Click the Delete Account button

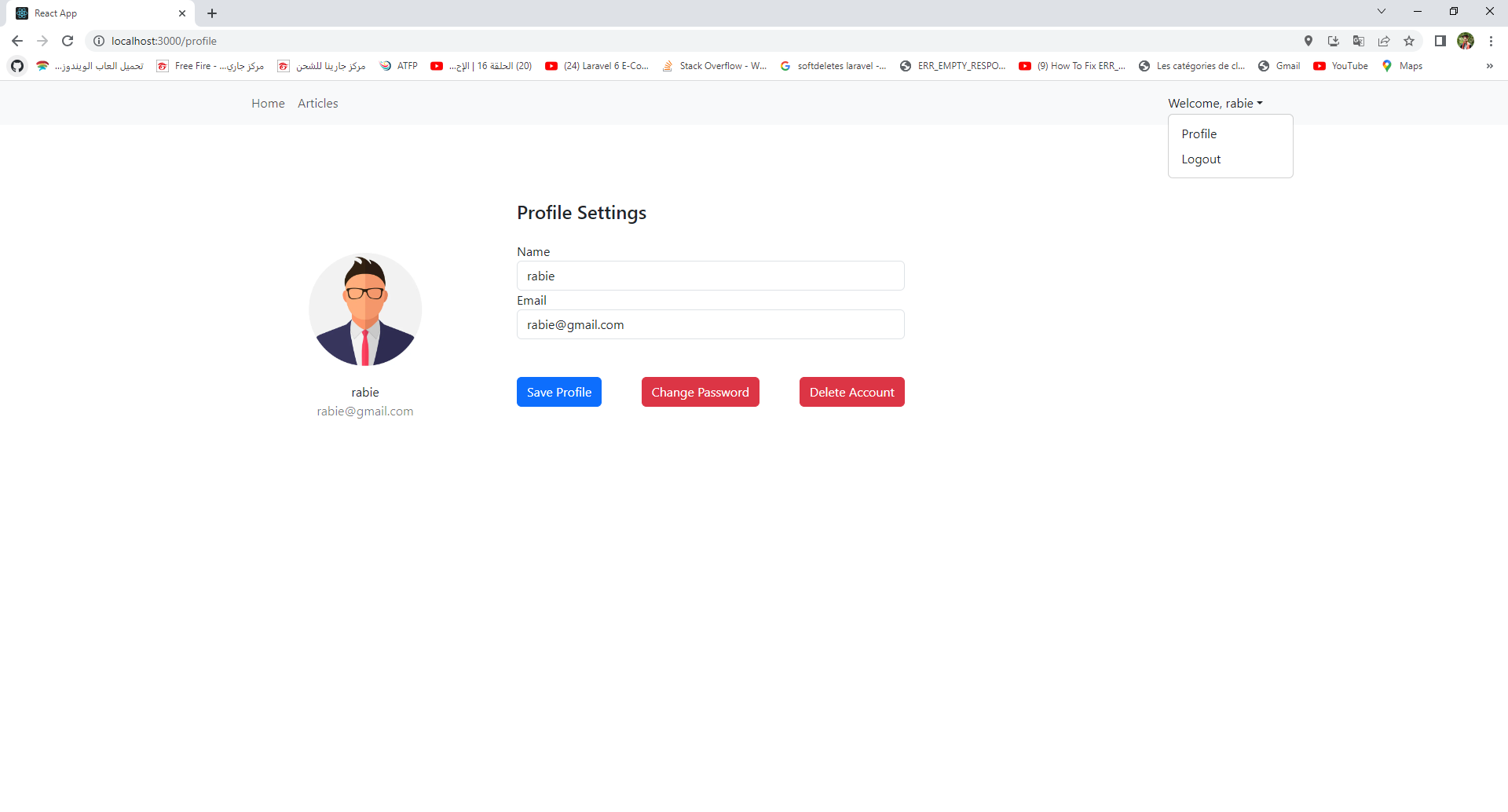tap(851, 392)
